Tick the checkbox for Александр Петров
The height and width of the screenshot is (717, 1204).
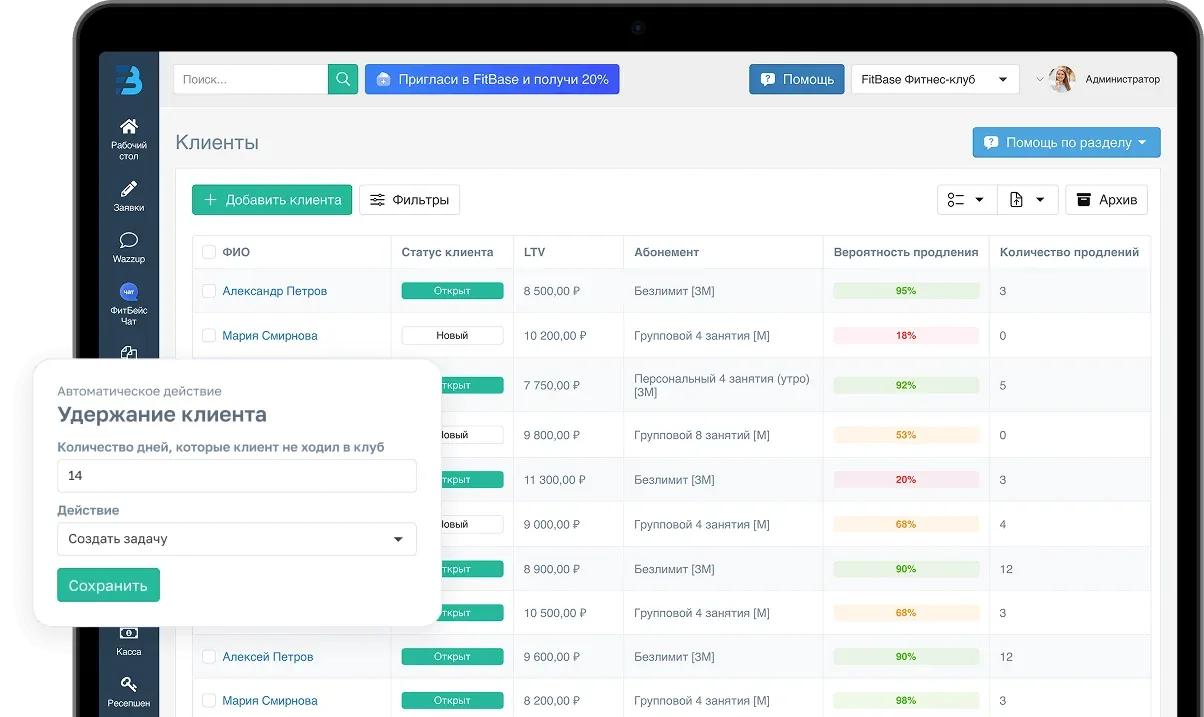point(209,291)
